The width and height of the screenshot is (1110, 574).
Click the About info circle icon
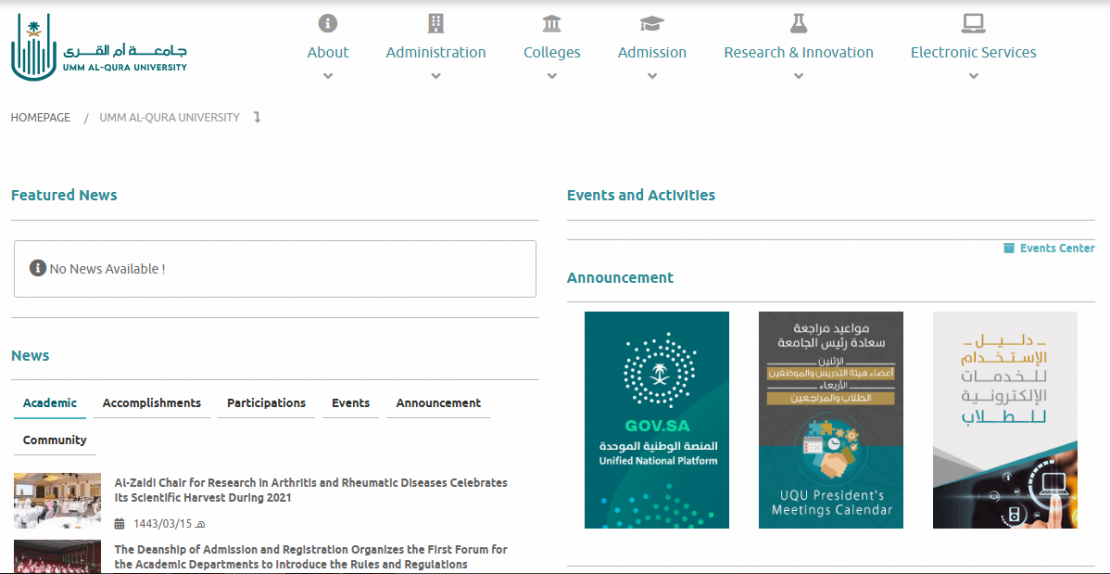click(x=327, y=23)
